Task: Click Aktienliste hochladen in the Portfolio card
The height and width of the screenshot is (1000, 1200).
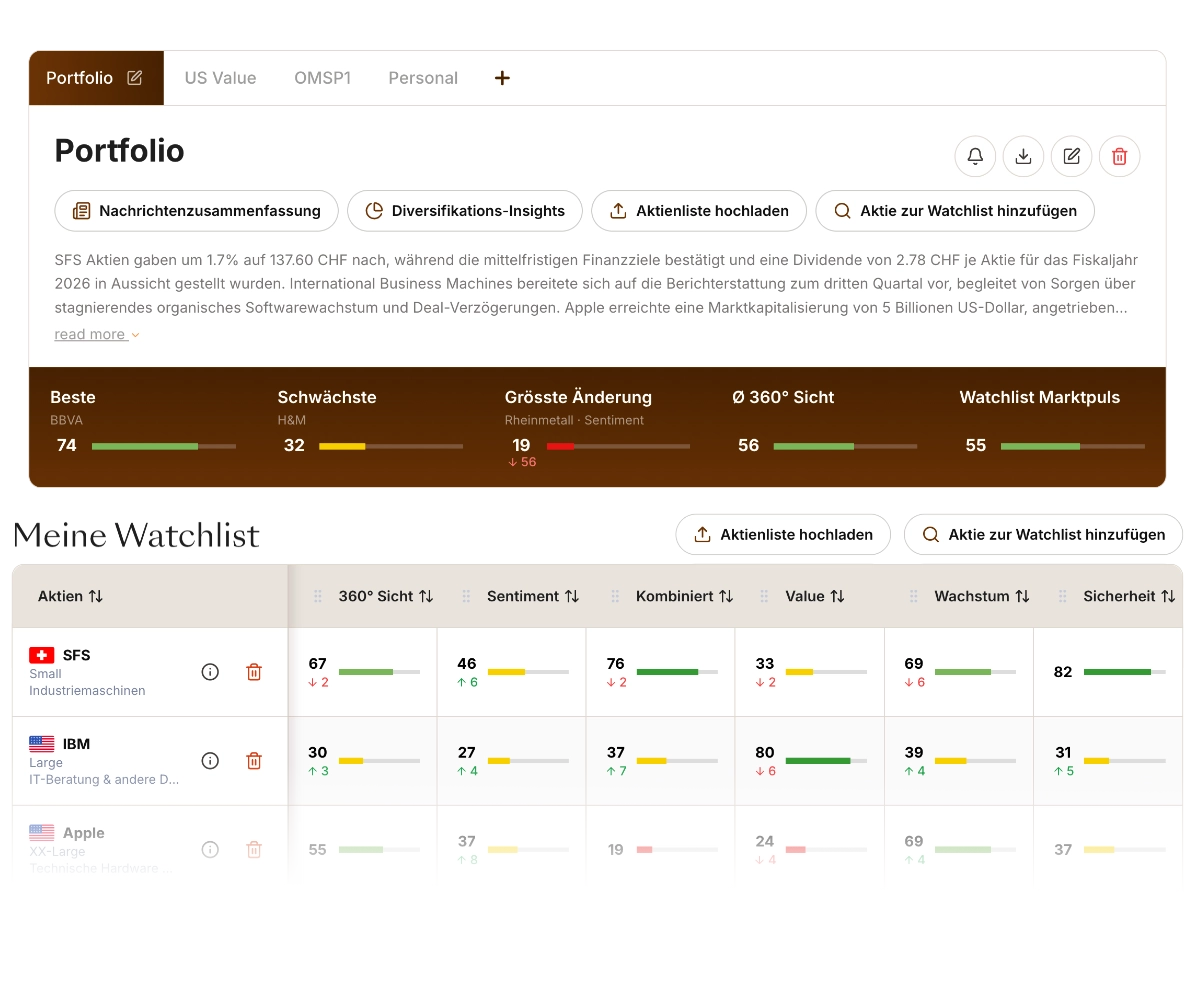Action: 699,211
